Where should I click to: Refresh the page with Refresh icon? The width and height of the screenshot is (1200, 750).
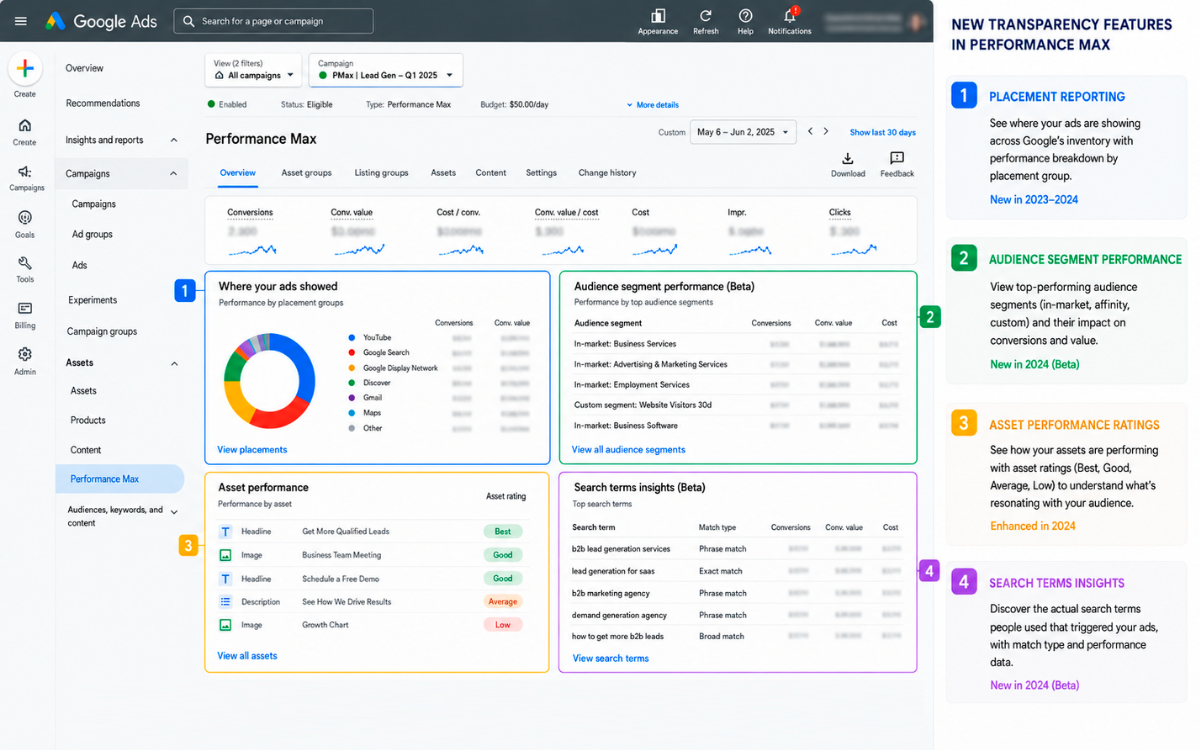tap(705, 16)
